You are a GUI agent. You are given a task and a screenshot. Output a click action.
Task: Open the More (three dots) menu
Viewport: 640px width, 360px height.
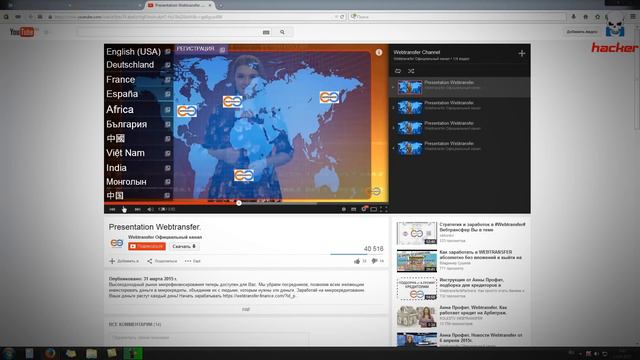(193, 261)
